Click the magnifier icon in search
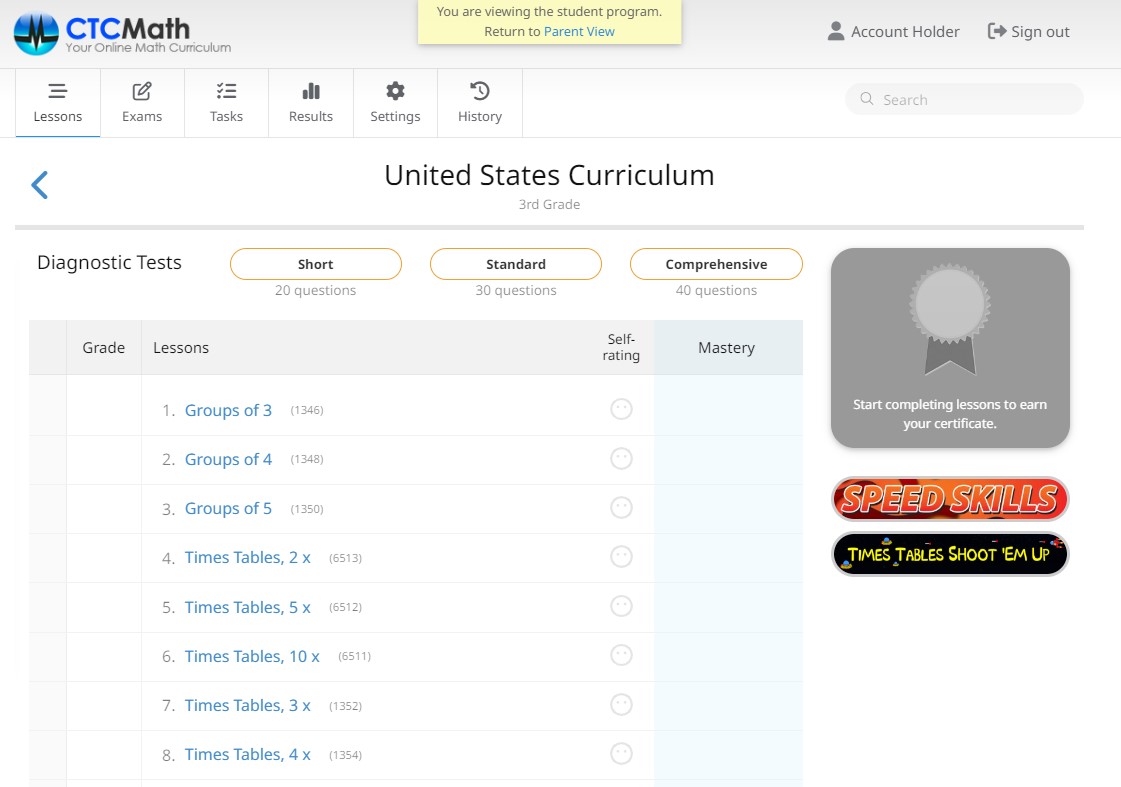The image size is (1121, 787). (866, 99)
